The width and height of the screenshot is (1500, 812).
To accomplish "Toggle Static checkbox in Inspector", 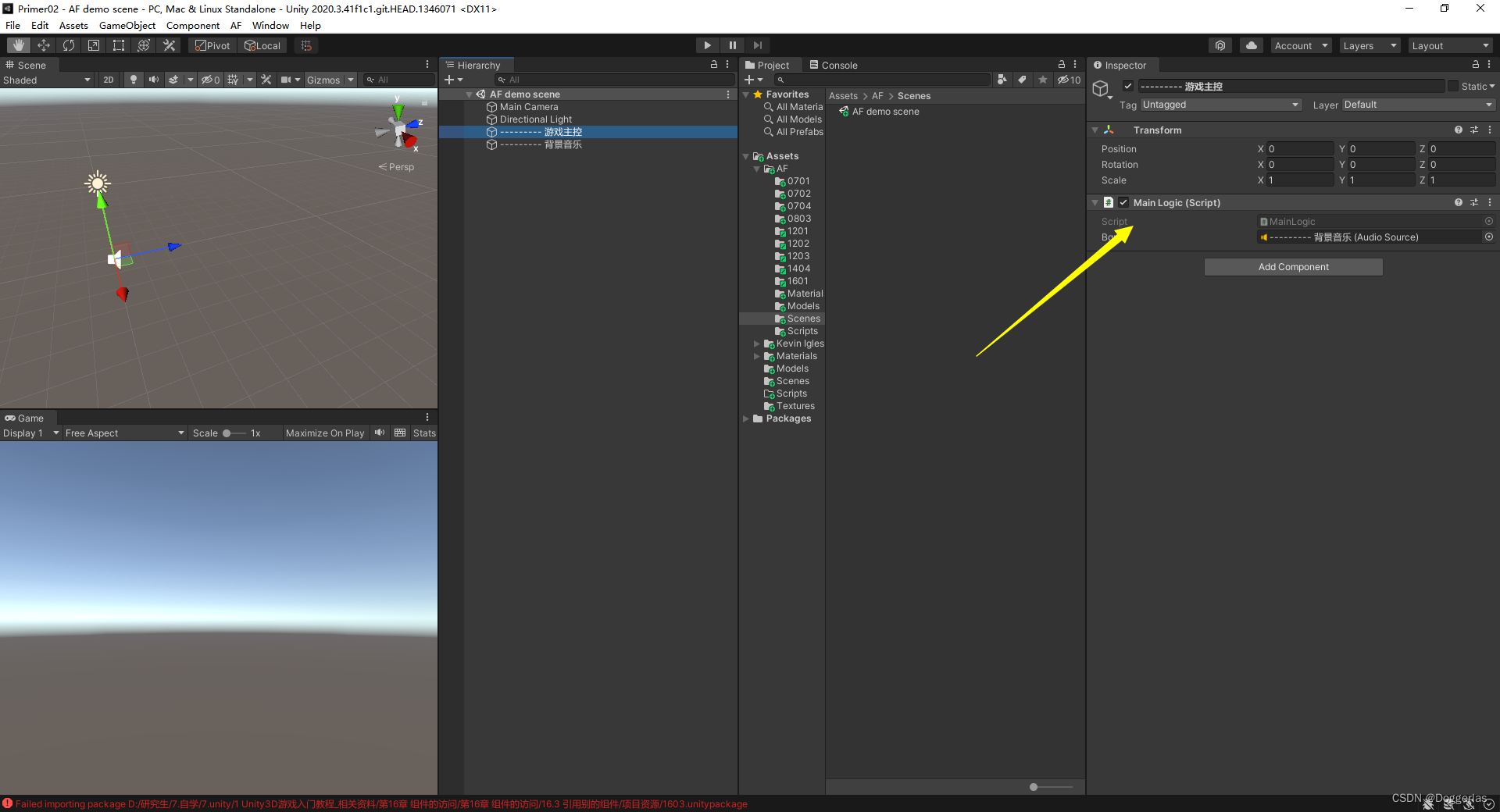I will tap(1453, 86).
